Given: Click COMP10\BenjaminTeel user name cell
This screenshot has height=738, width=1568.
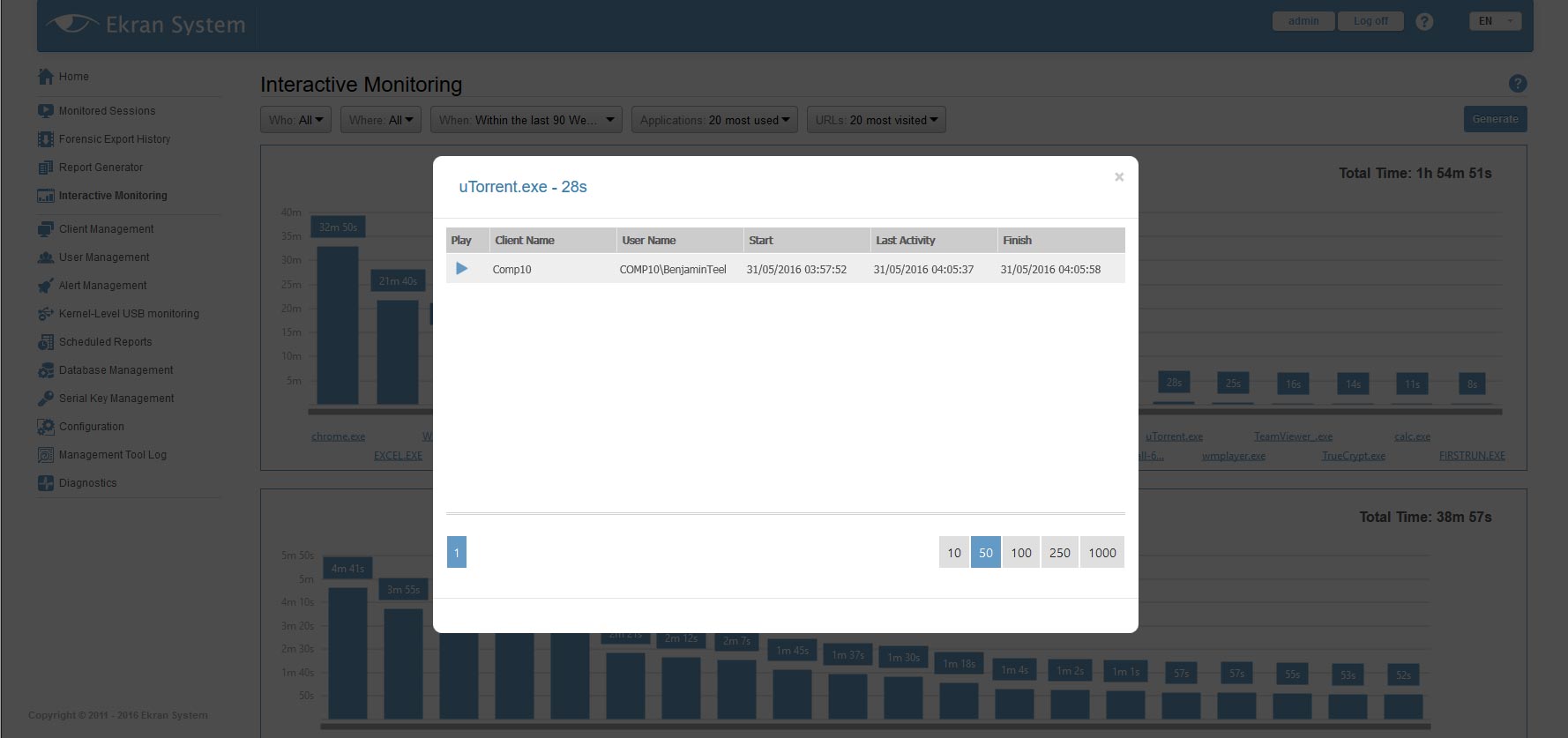Looking at the screenshot, I should (x=673, y=270).
